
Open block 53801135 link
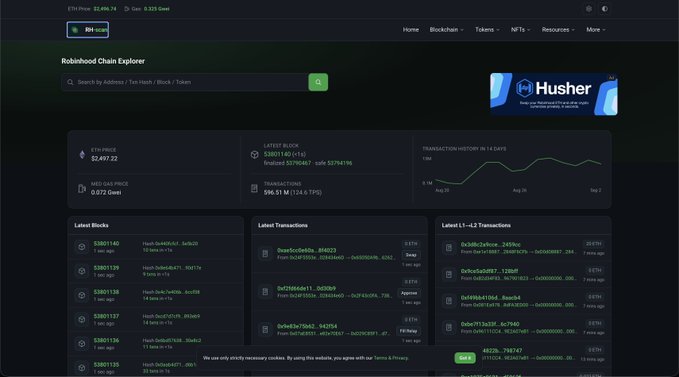point(106,365)
